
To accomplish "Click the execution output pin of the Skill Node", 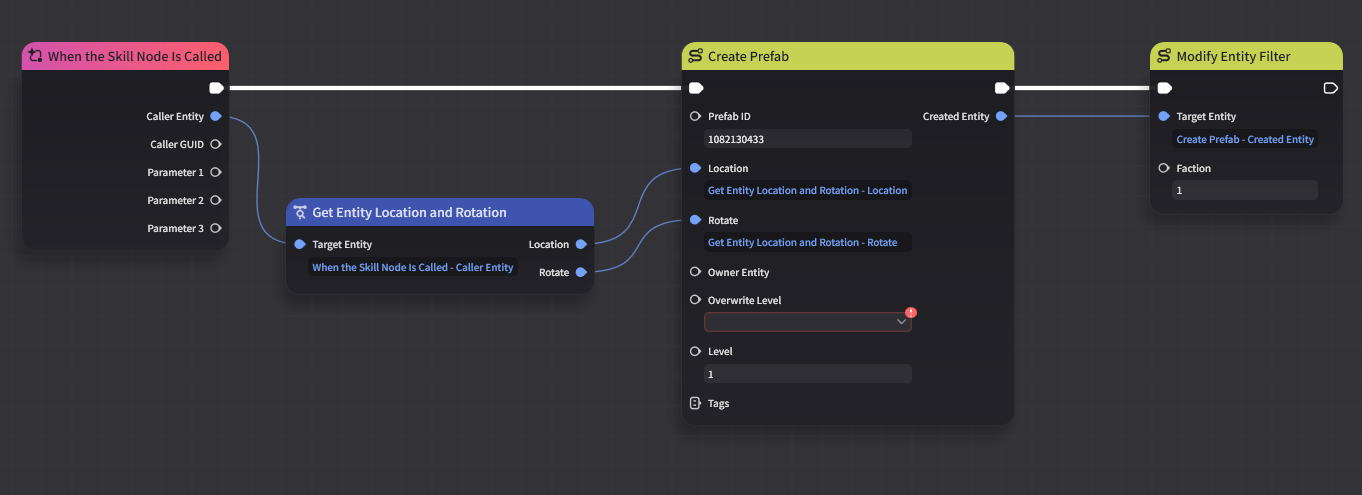I will [216, 88].
